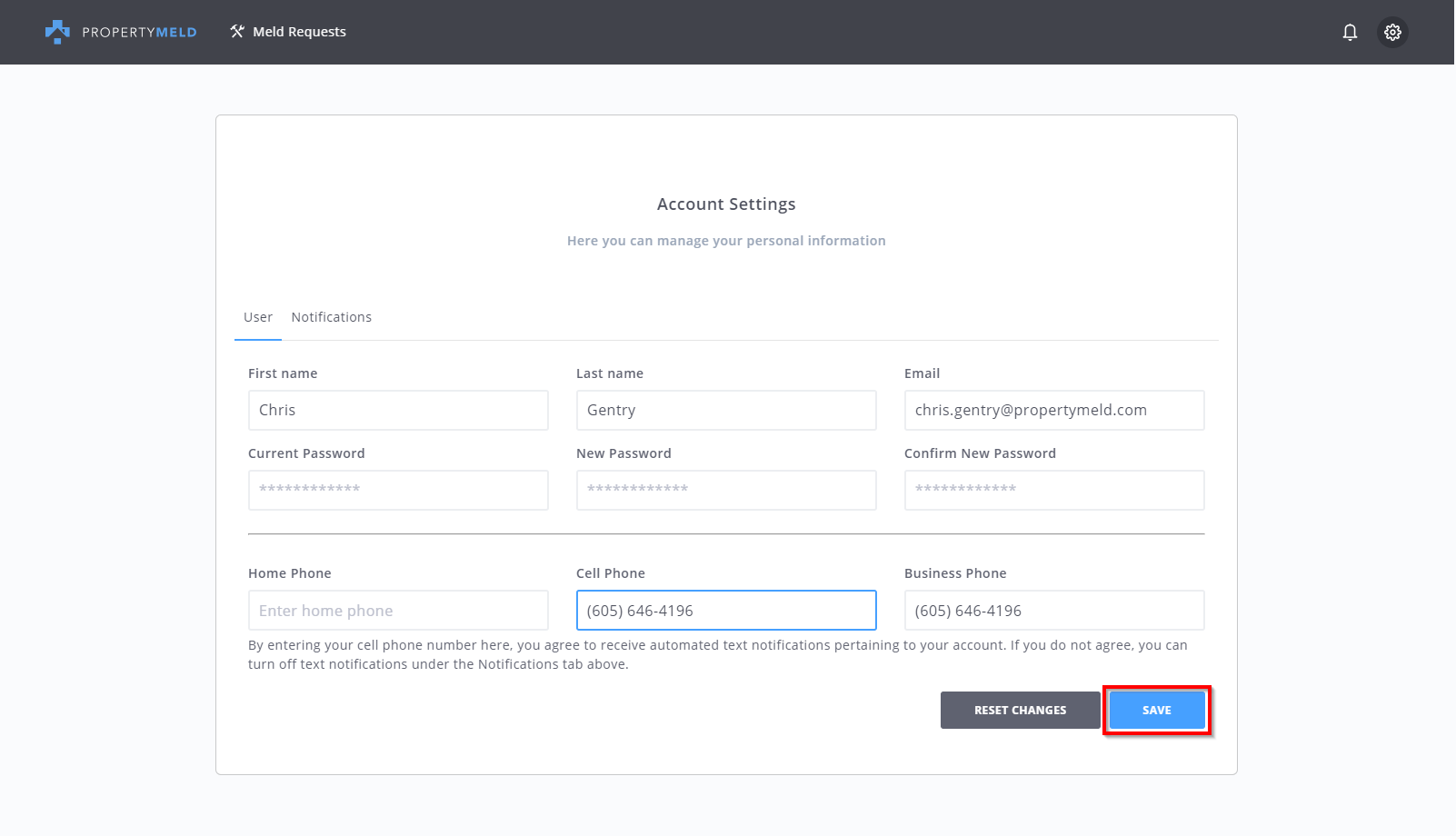
Task: Click the First name field
Action: point(398,411)
